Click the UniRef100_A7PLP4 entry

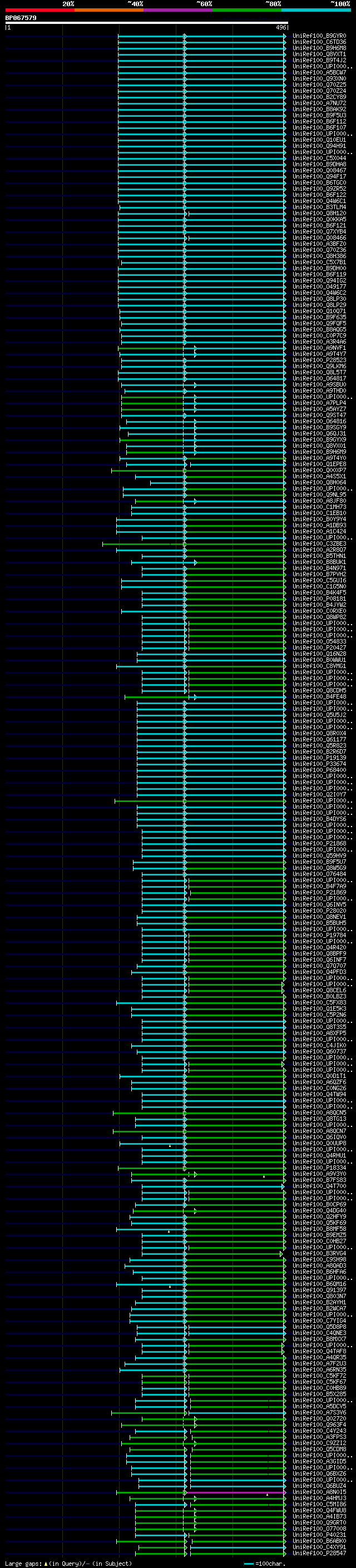319,403
